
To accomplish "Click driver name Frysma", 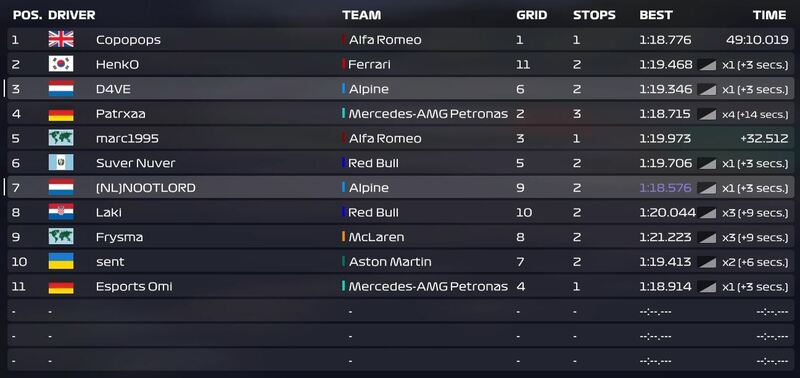I will point(119,237).
